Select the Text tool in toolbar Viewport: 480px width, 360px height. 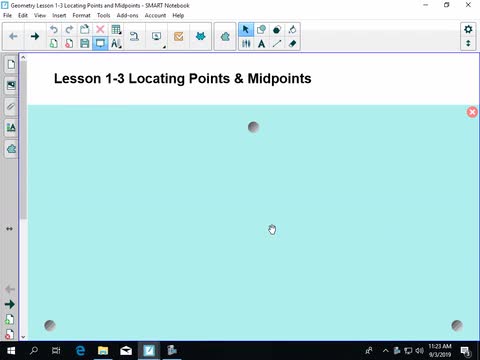pyautogui.click(x=261, y=44)
